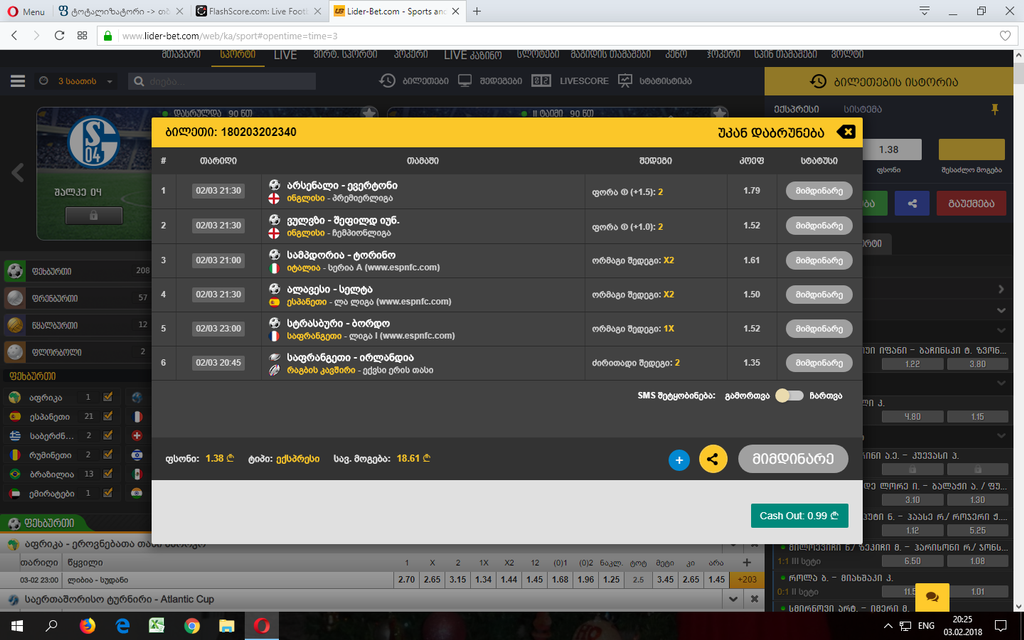Toggle the რუმინეთი checkbox
1024x640 pixels.
pos(108,455)
